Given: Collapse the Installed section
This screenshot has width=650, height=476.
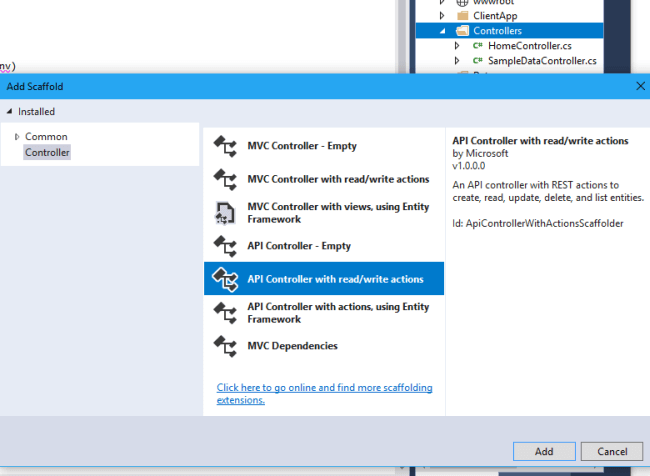Looking at the screenshot, I should pos(10,111).
